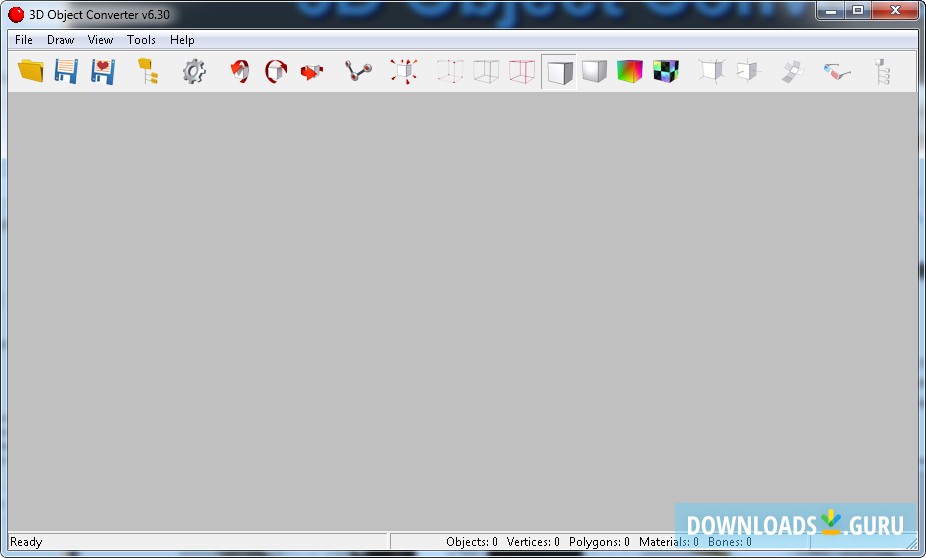Screen dimensions: 926x558
Task: Open a file with the yellow folder icon
Action: (30, 71)
